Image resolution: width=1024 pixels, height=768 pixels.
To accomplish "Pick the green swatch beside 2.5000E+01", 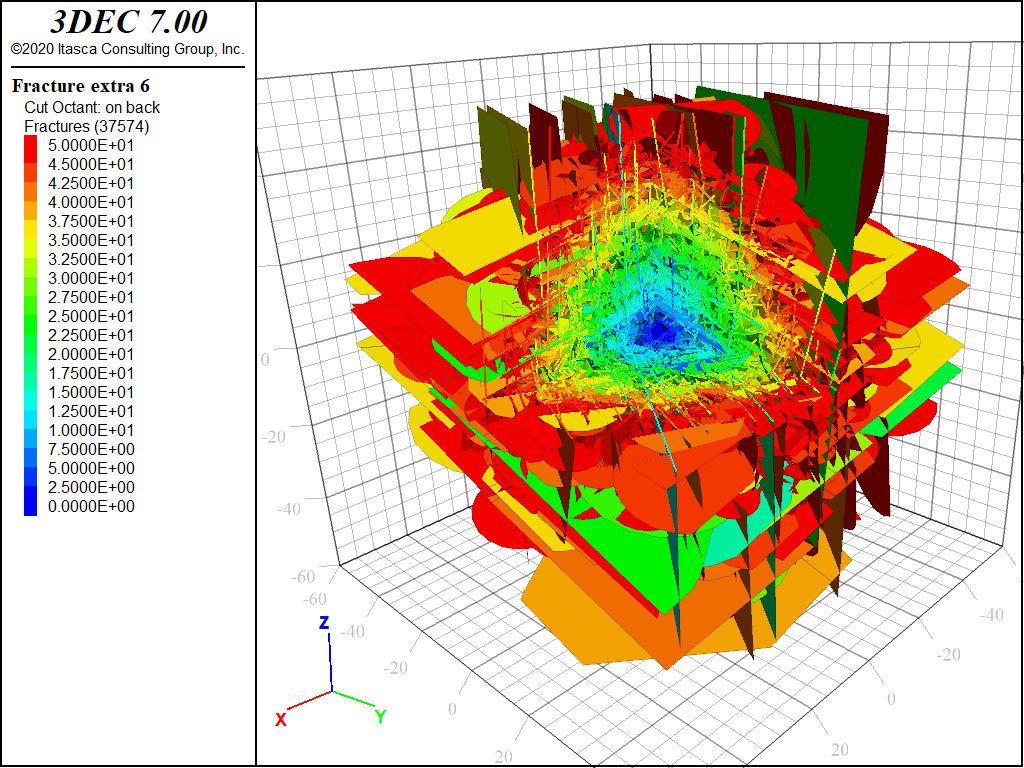I will click(x=31, y=316).
